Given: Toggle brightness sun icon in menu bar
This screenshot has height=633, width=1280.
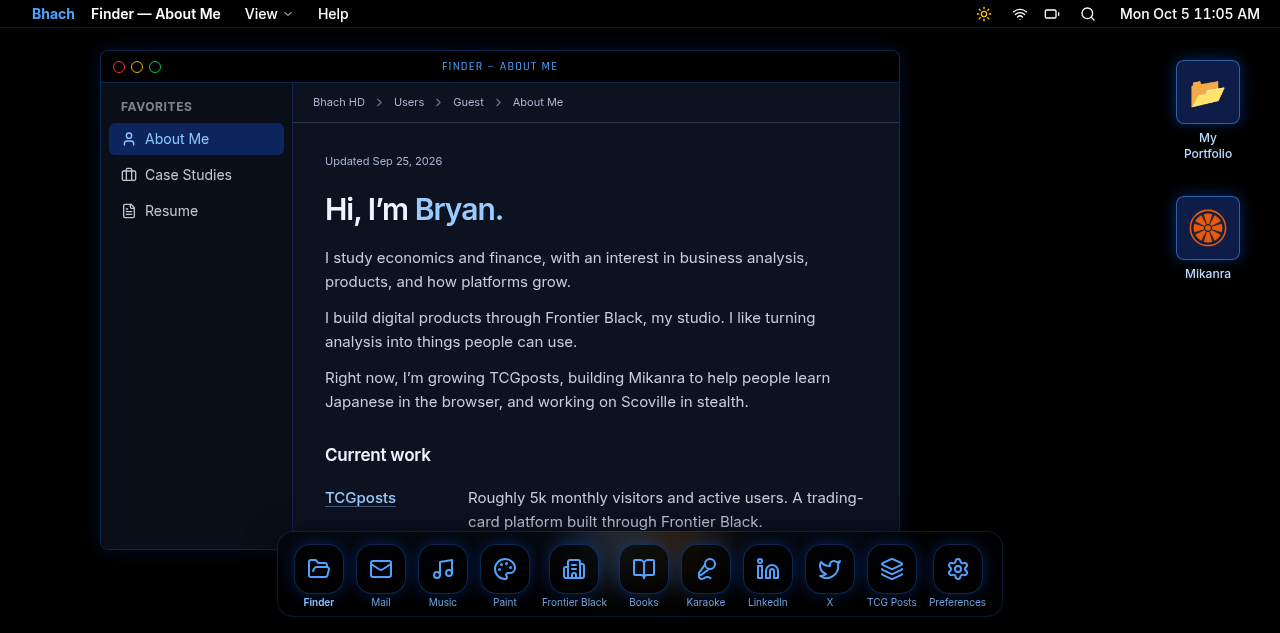Looking at the screenshot, I should pos(984,14).
